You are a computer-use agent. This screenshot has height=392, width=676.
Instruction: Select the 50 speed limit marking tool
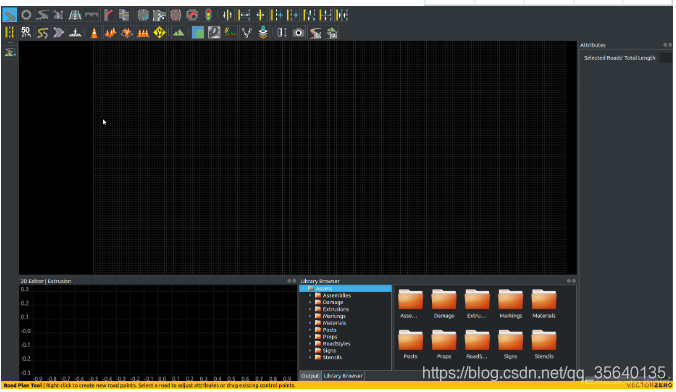(x=26, y=32)
